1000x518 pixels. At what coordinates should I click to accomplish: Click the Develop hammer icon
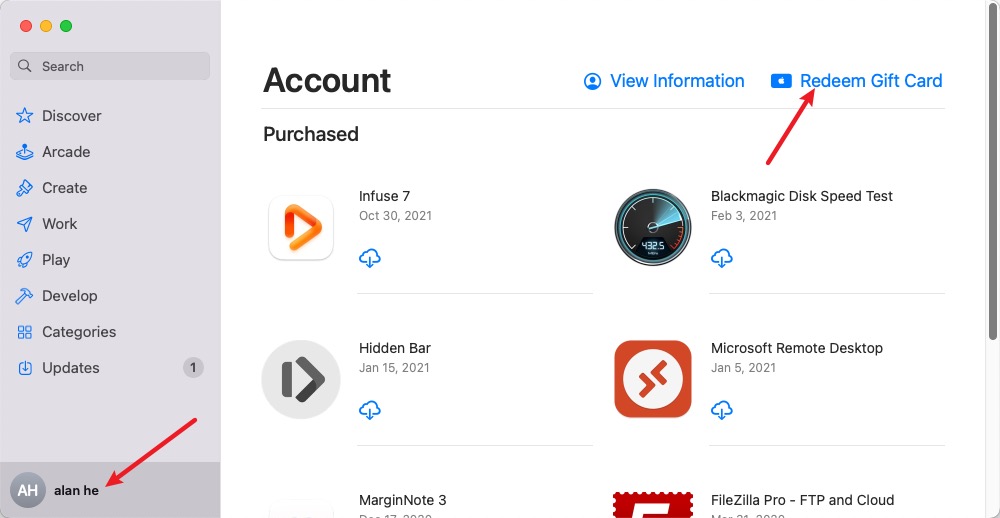click(x=25, y=296)
